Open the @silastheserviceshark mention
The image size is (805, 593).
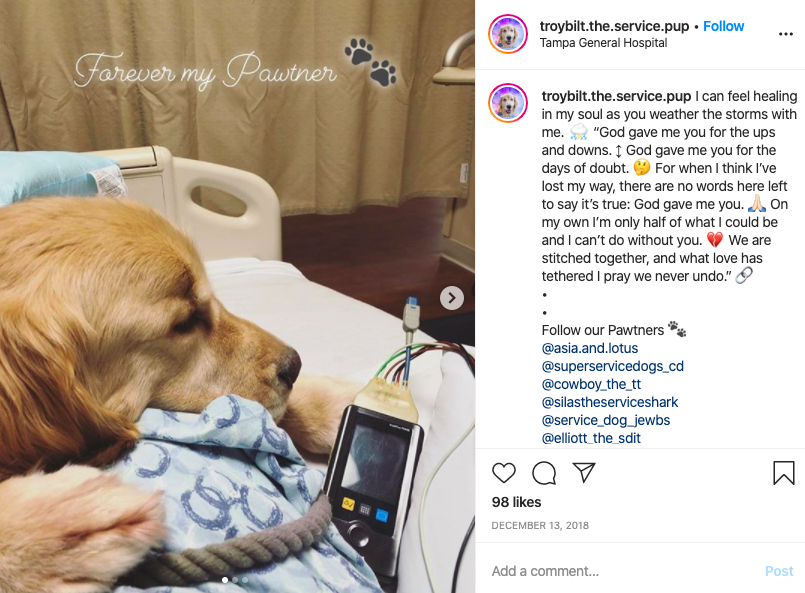tap(609, 402)
